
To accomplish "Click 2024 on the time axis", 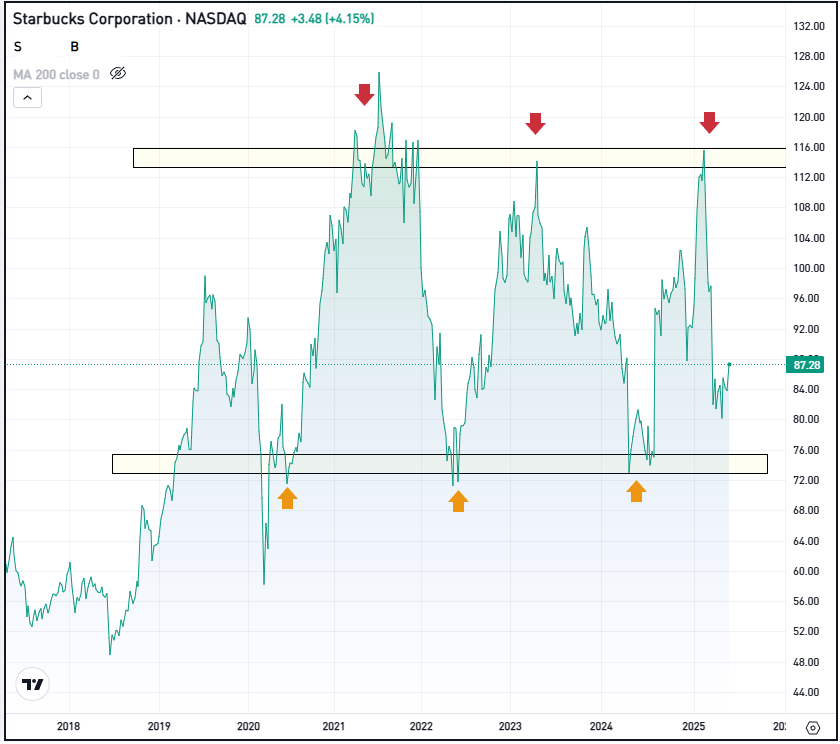I will [601, 726].
